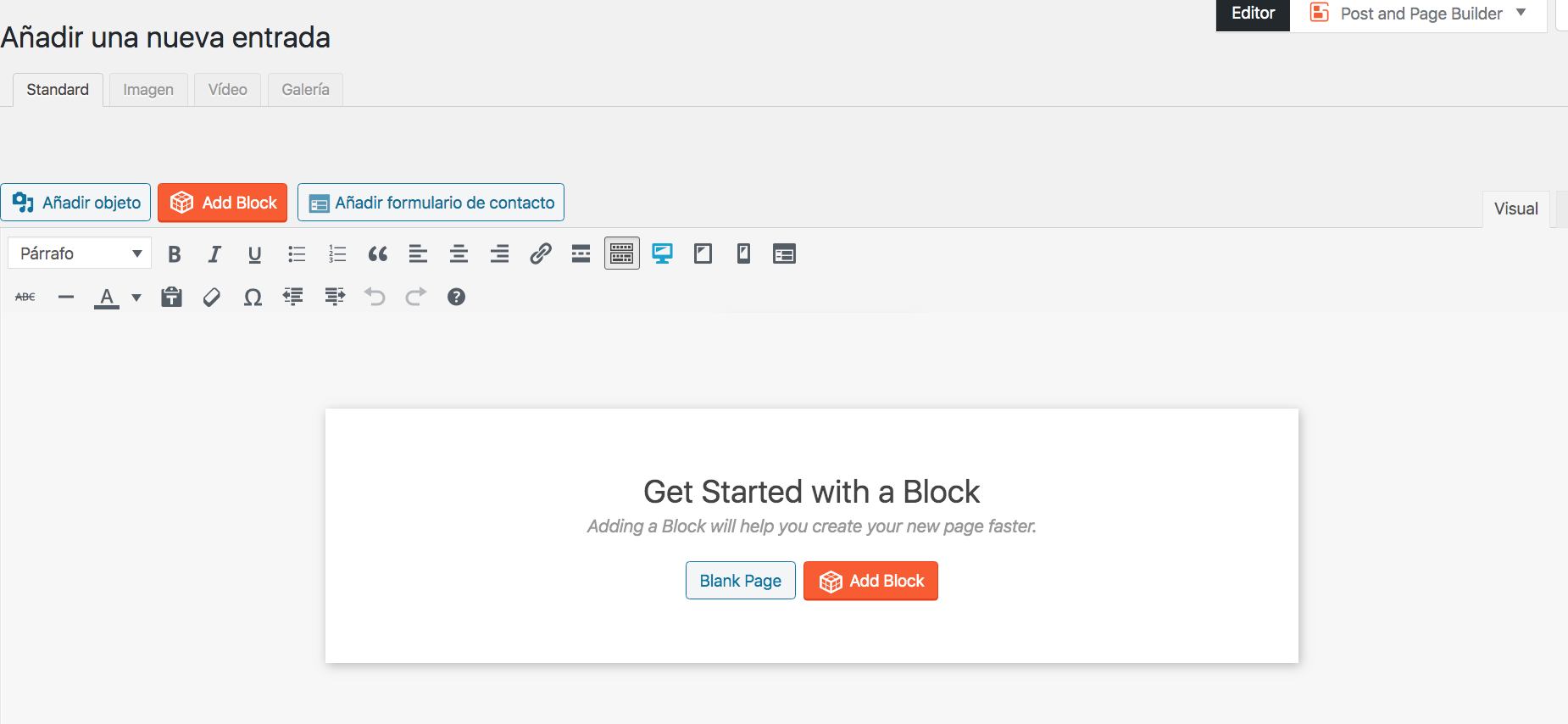Select the Galería post format tab
This screenshot has width=1568, height=724.
(x=305, y=90)
